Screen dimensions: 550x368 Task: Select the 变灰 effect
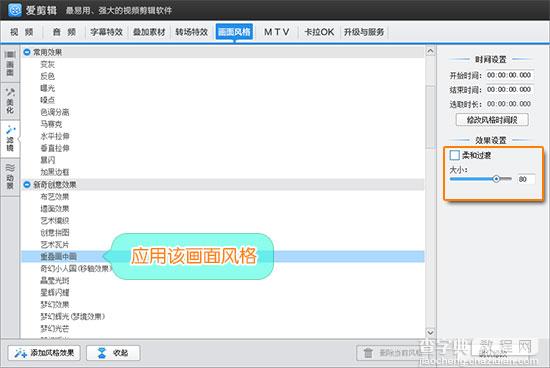pyautogui.click(x=47, y=64)
